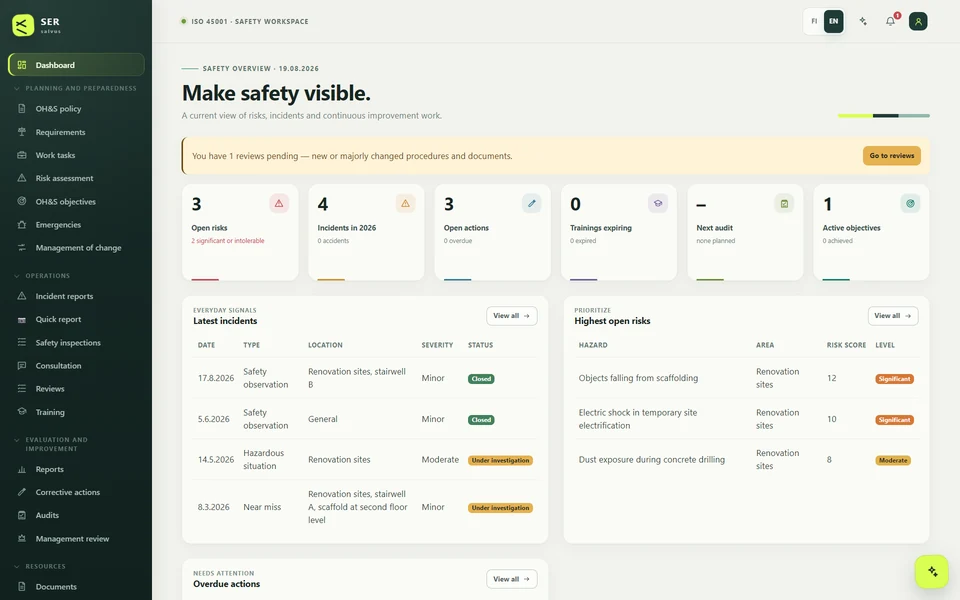Click Objects falling from scaffolding risk row
This screenshot has height=600, width=960.
(x=746, y=378)
